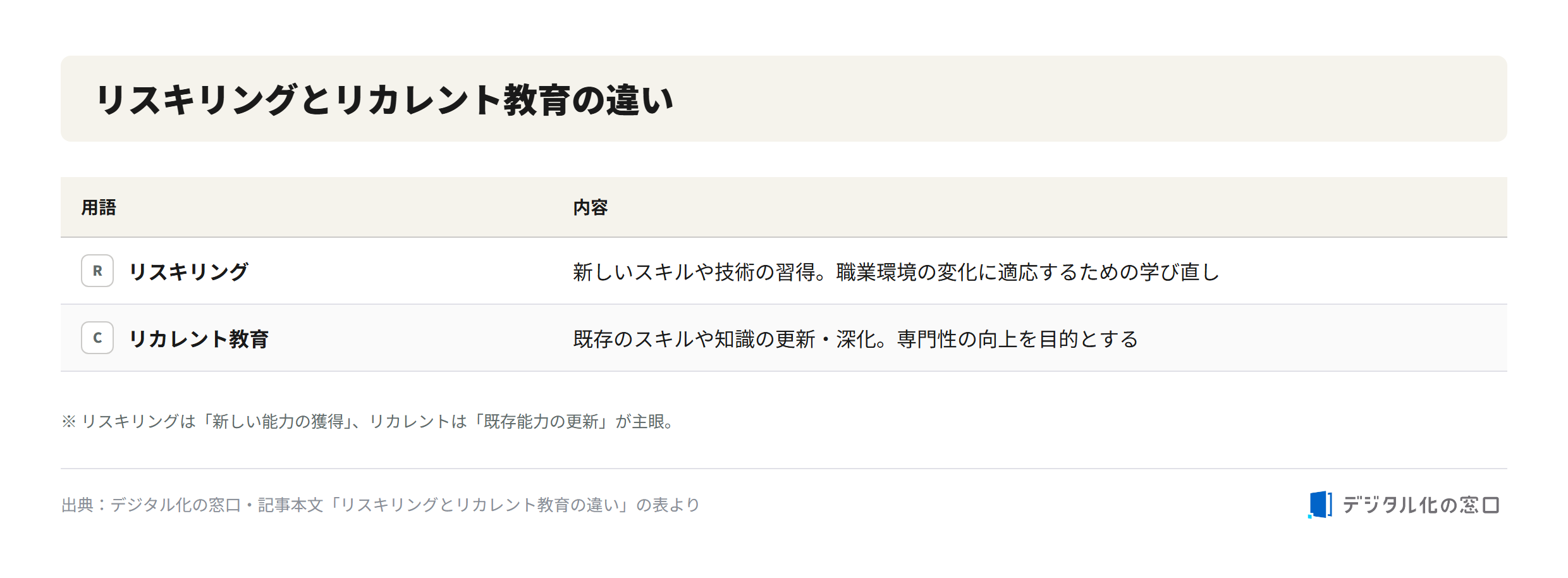1568x578 pixels.
Task: Select the リスキリング term label
Action: 188,271
